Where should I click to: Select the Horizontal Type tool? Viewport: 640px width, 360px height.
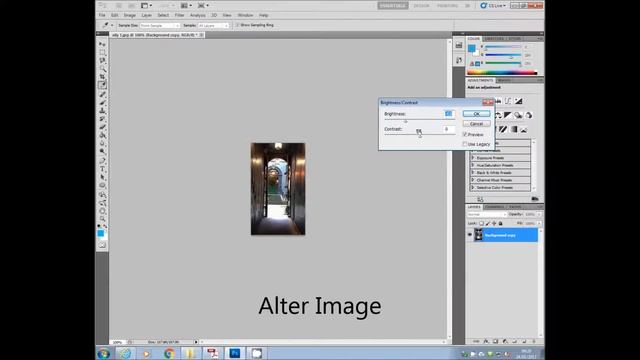click(102, 169)
